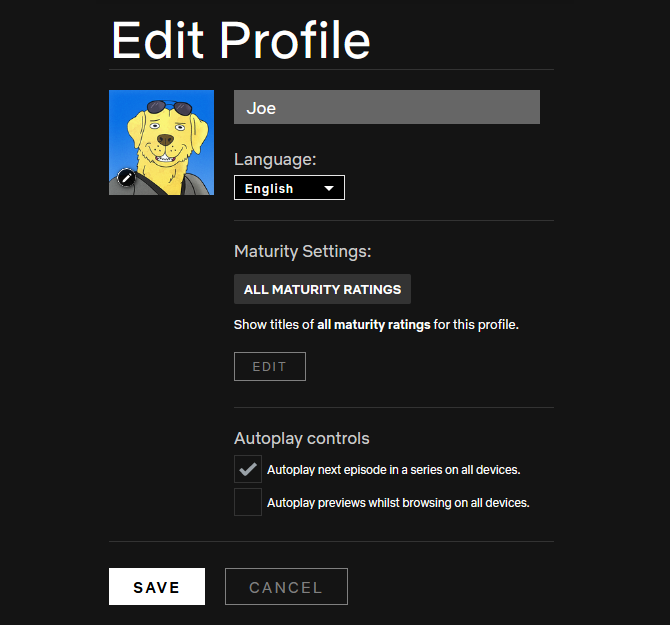Click the profile name field containing Joe

point(386,107)
